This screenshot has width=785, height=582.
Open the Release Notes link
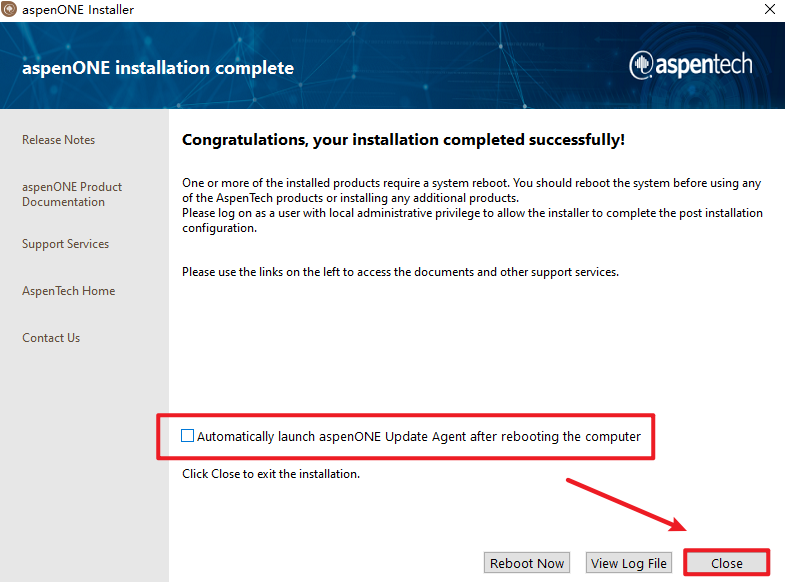tap(58, 140)
